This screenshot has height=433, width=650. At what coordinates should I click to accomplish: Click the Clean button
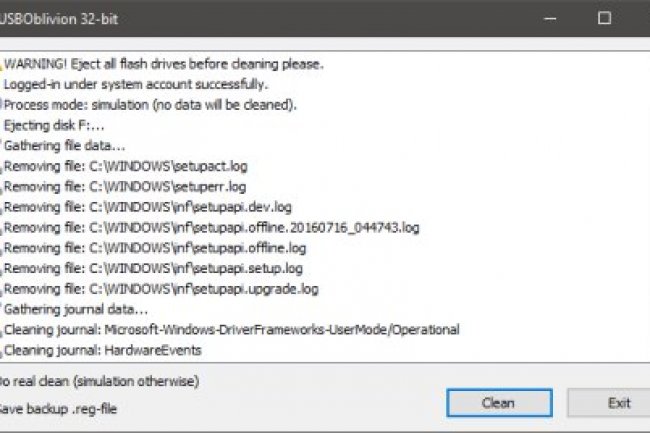coord(497,403)
